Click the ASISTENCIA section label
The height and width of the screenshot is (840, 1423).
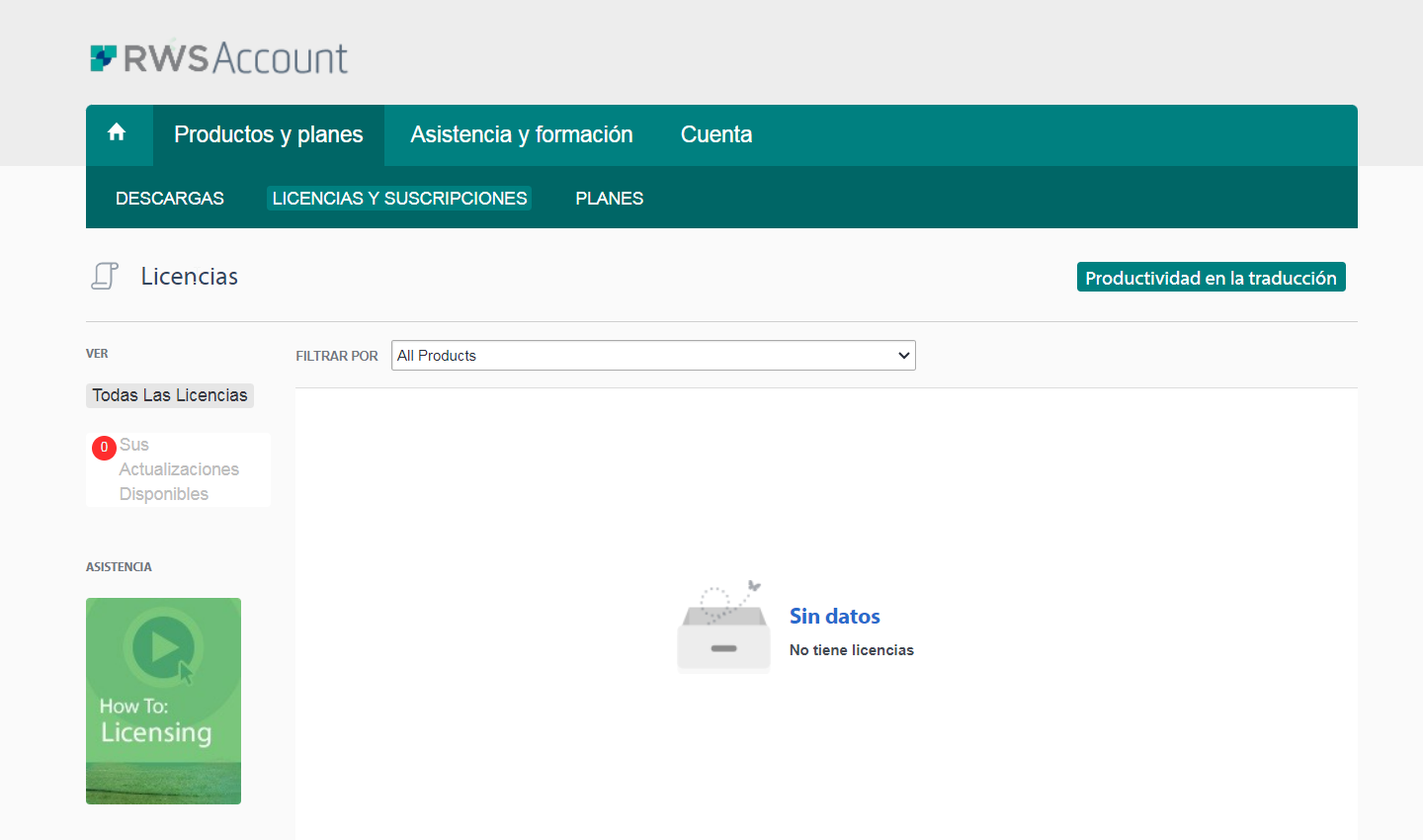pos(119,567)
